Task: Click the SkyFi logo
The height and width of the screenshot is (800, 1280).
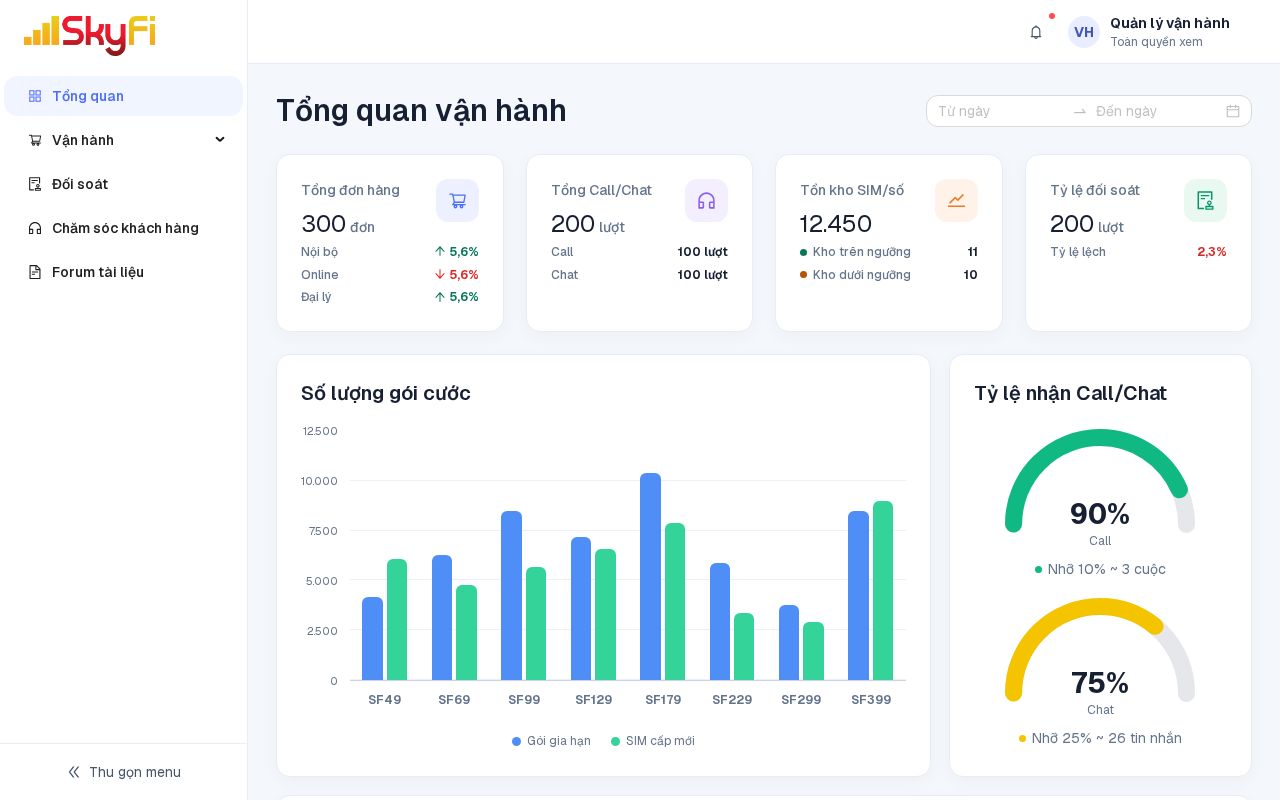Action: coord(90,35)
